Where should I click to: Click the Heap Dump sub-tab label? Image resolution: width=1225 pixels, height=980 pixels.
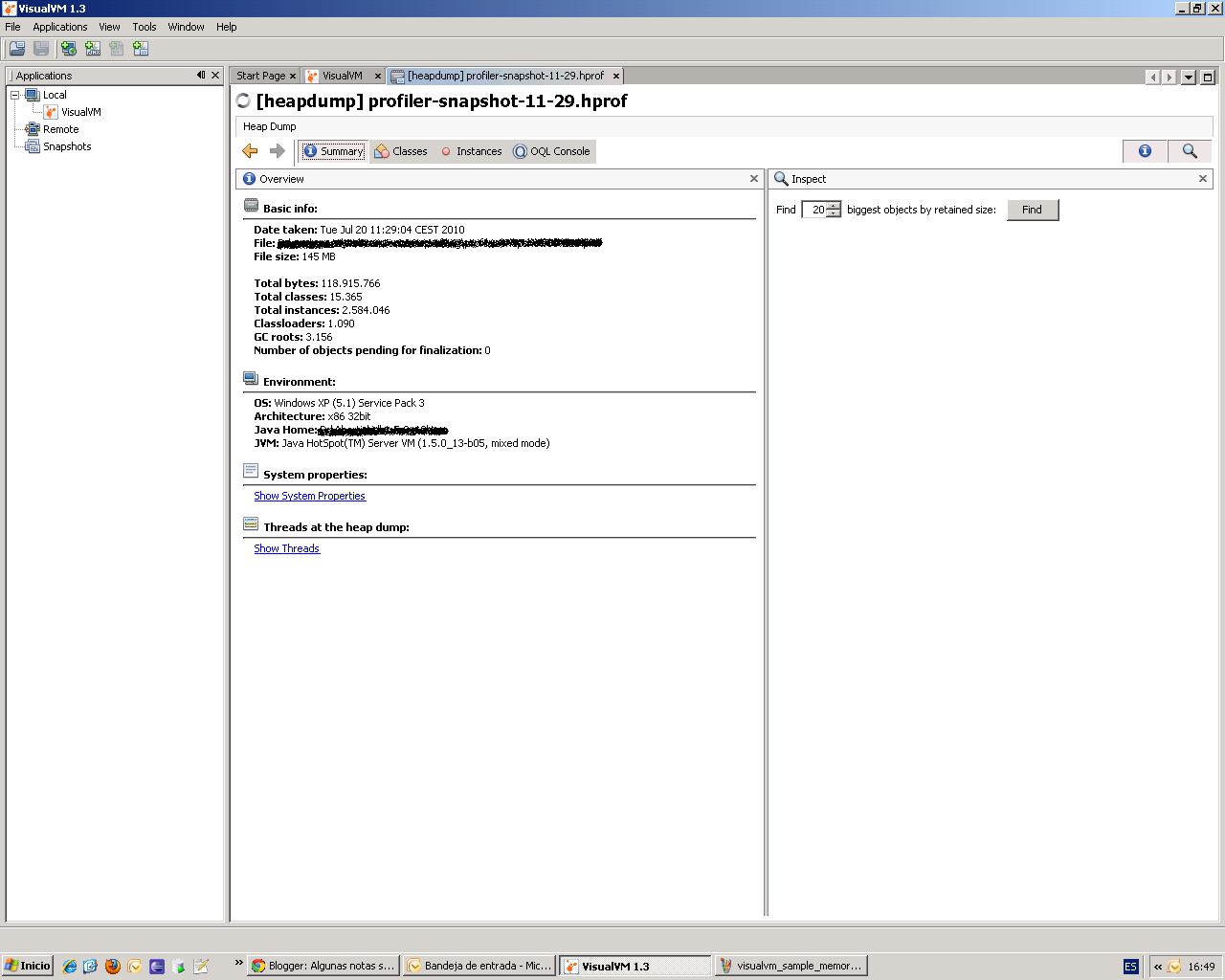click(x=269, y=126)
